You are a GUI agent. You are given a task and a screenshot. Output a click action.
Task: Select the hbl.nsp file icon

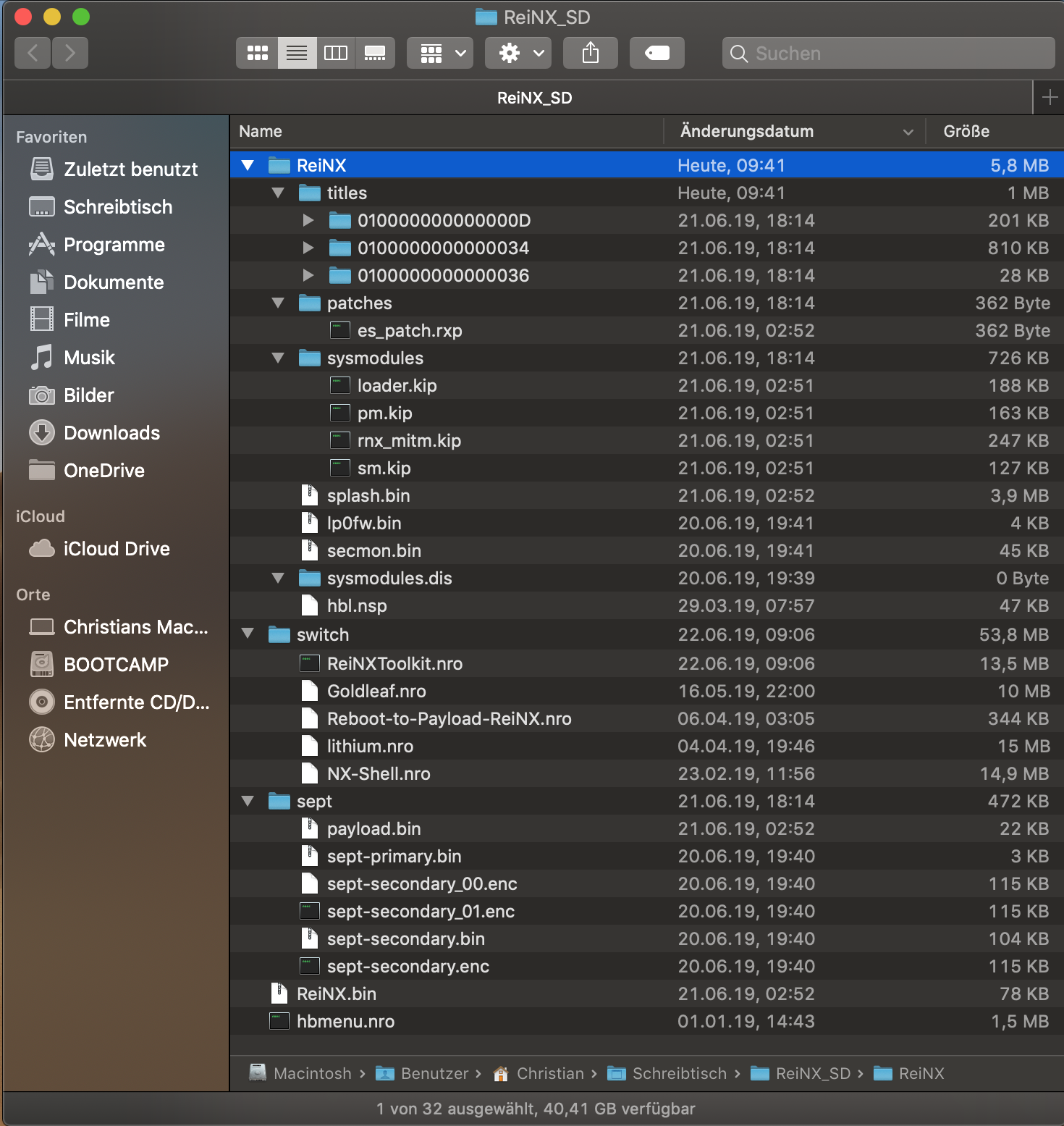[x=310, y=605]
